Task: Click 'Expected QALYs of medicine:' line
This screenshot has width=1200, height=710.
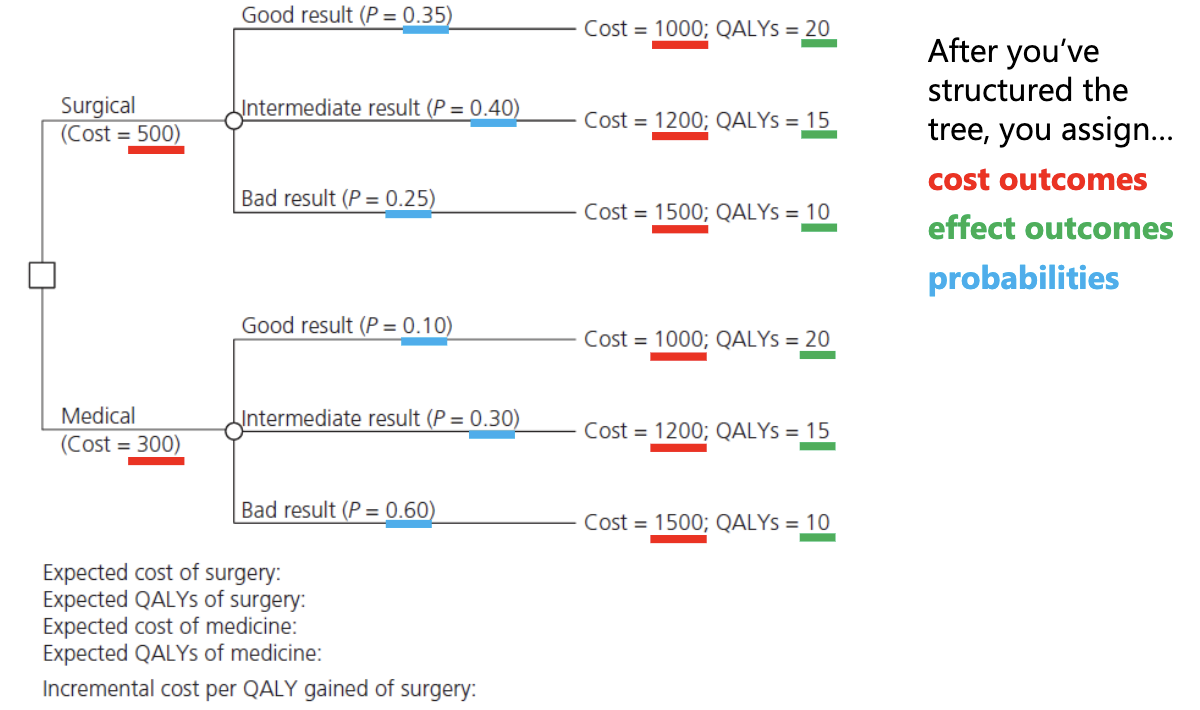Action: point(182,654)
